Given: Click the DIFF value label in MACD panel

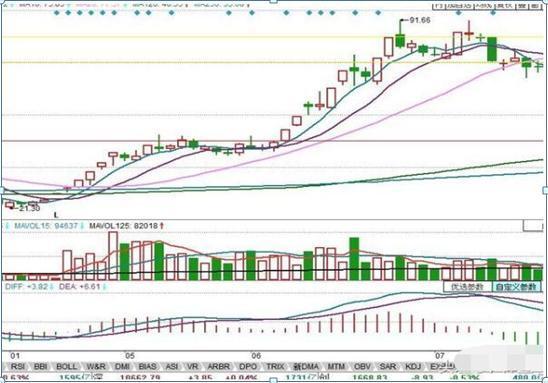Looking at the screenshot, I should [x=26, y=287].
